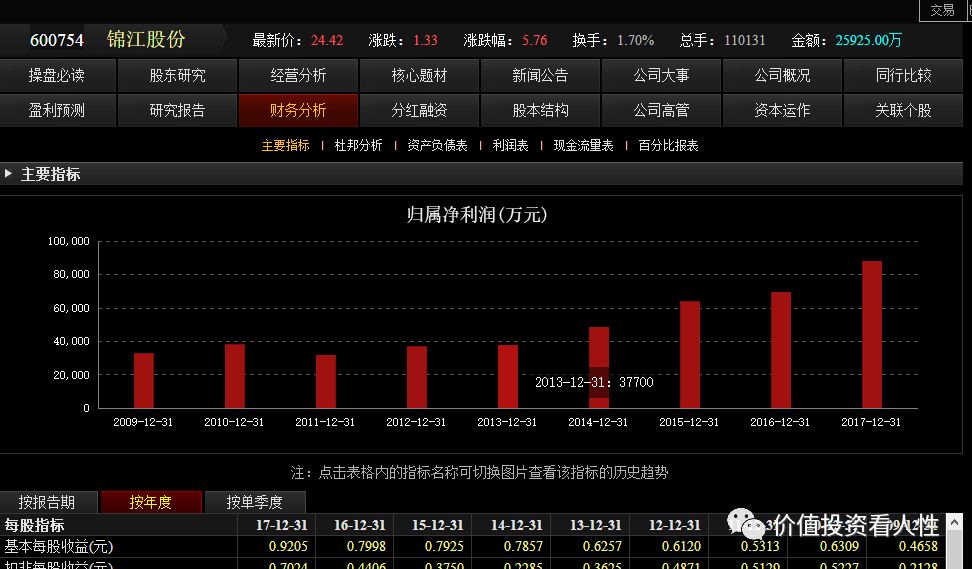
Task: Open the 研究报告 tab
Action: [177, 110]
